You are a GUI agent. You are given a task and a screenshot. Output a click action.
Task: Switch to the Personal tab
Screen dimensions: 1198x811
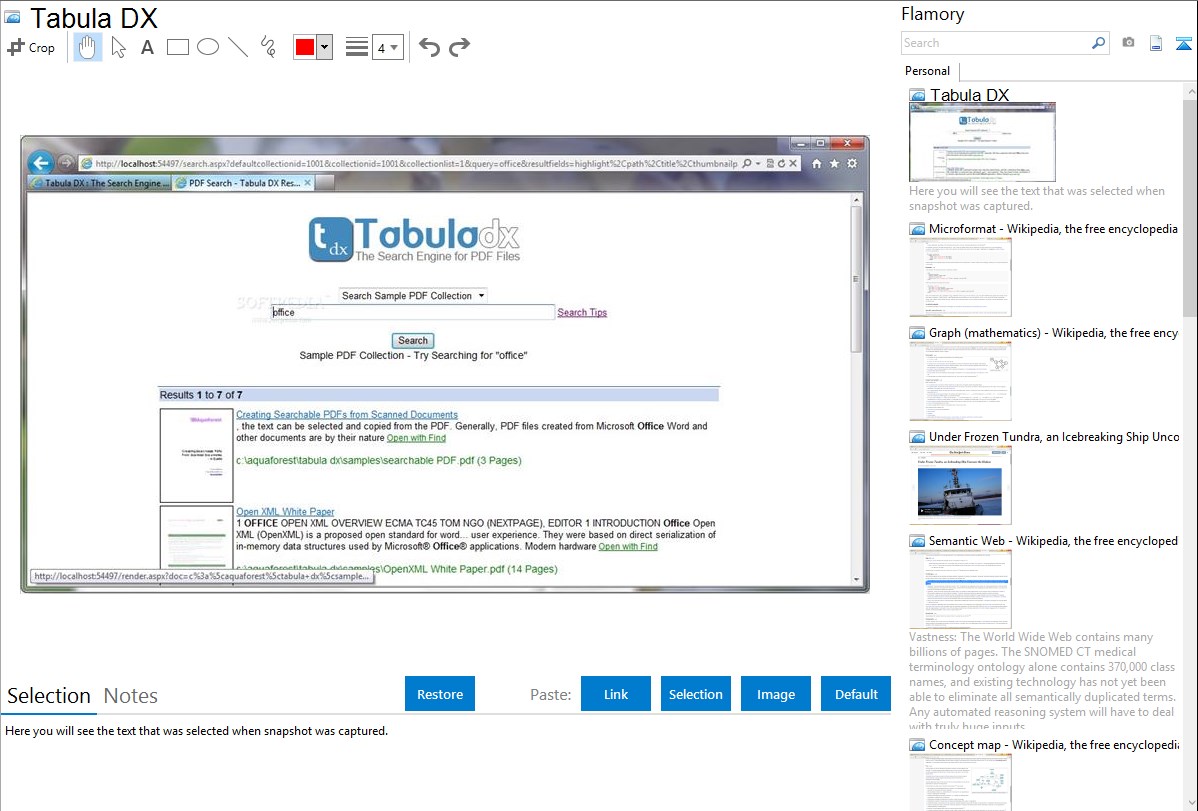(x=928, y=71)
